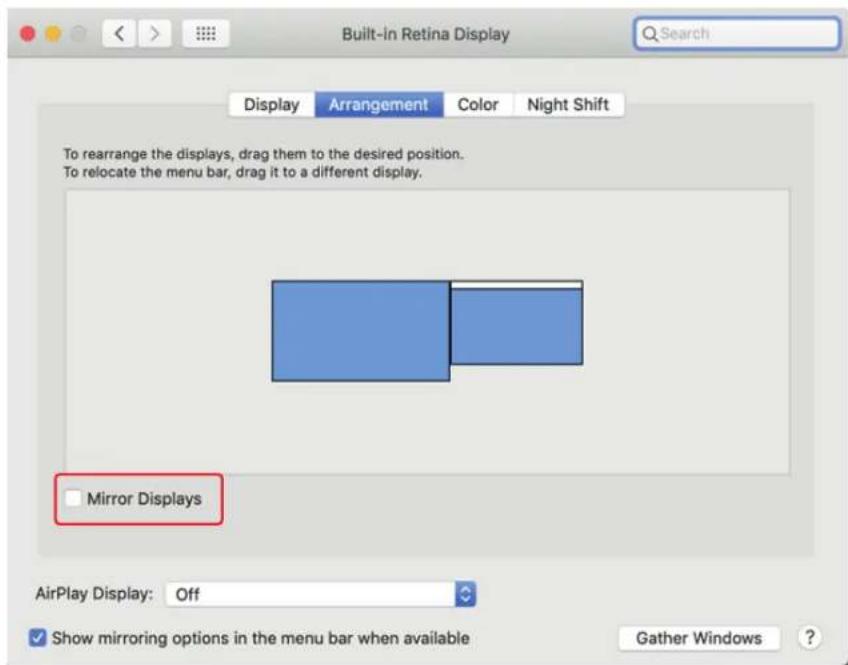Click the yellow minimize window button
848x665 pixels.
pos(53,34)
